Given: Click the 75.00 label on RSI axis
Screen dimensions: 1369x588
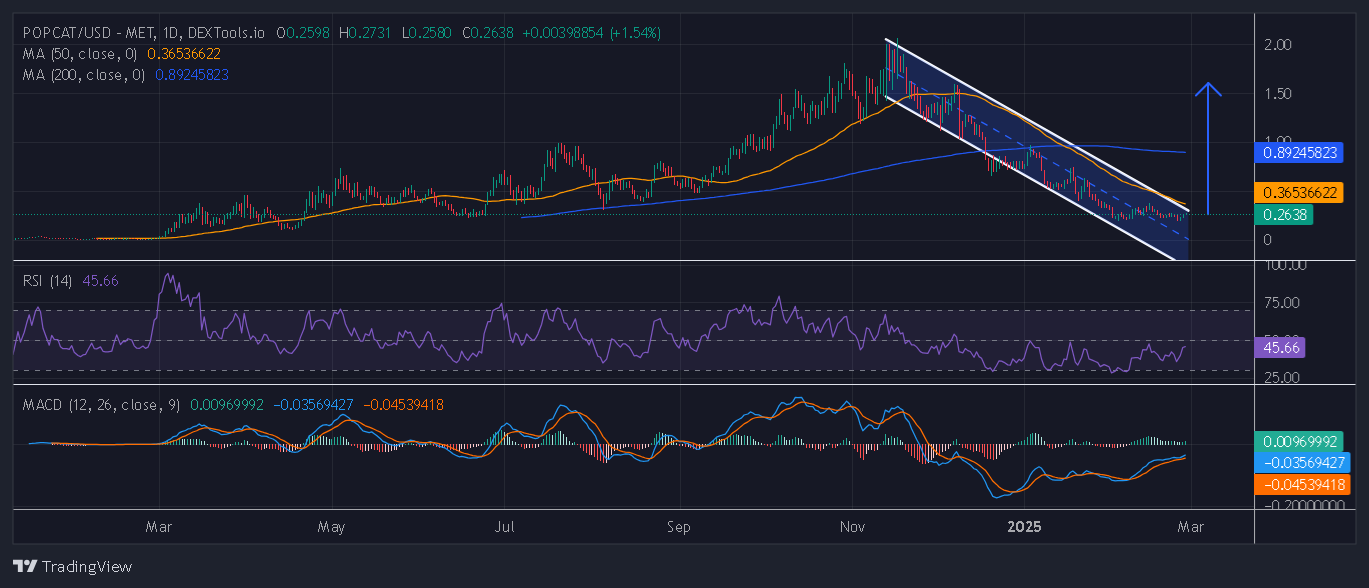Looking at the screenshot, I should click(1281, 302).
